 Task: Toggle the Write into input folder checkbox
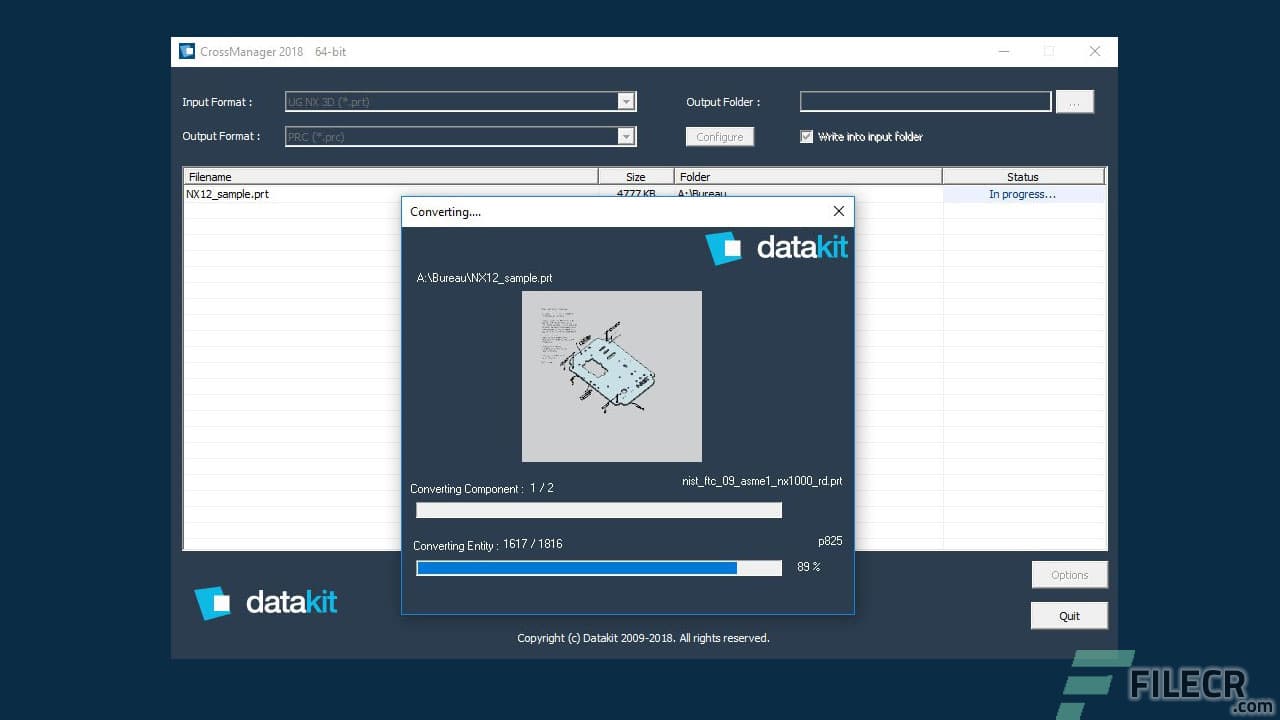807,137
